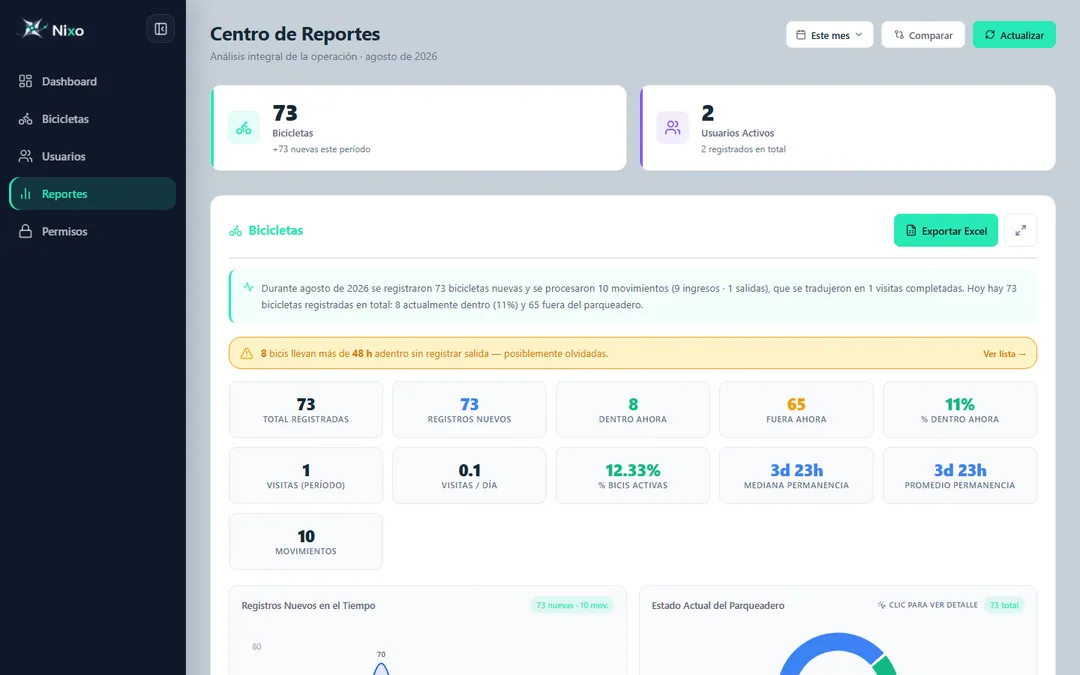Click the 70 peak point on the line chart
This screenshot has height=675, width=1080.
click(381, 665)
